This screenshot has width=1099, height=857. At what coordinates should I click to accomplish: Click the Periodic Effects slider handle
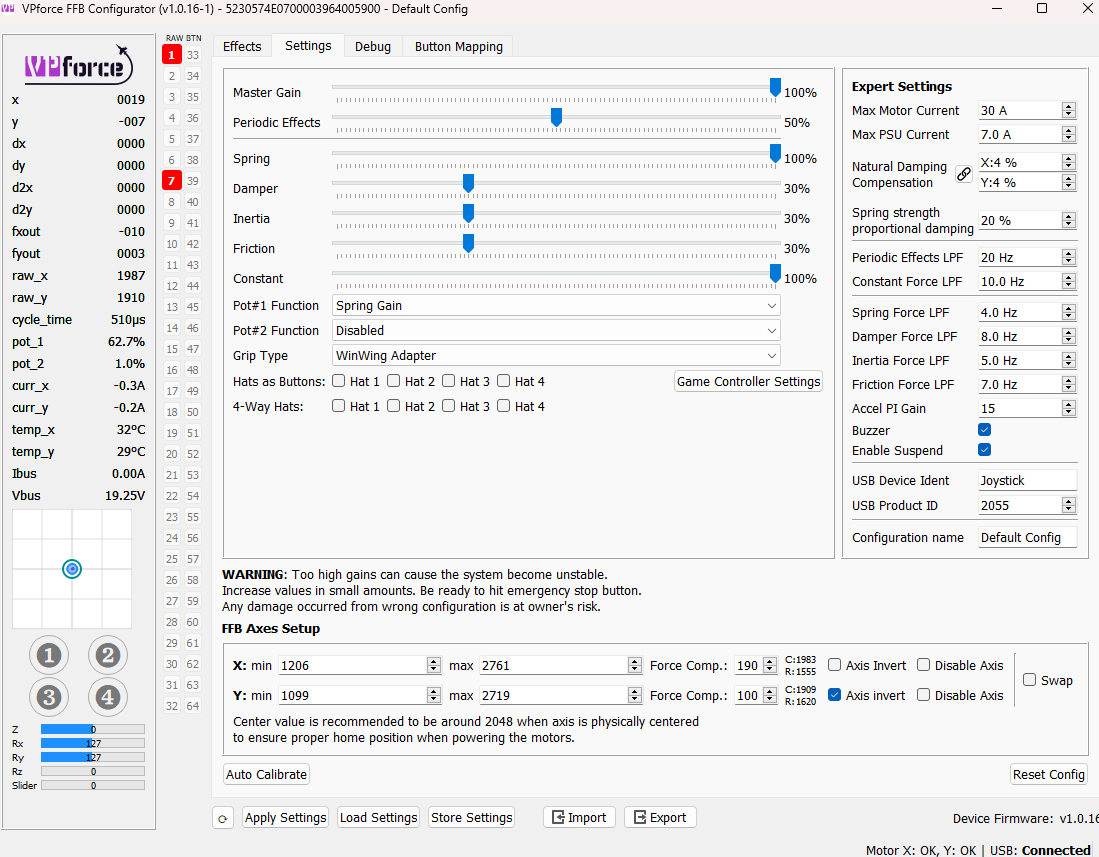coord(557,117)
